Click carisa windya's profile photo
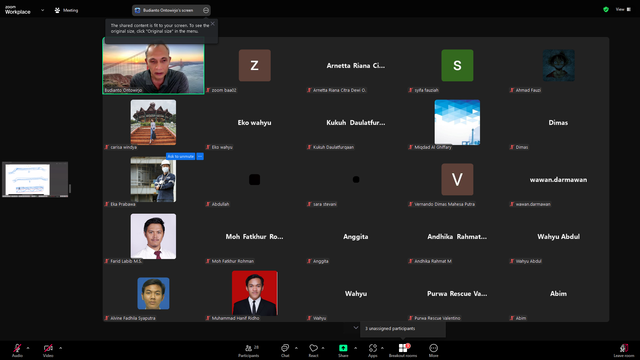The height and width of the screenshot is (360, 640). click(x=153, y=122)
